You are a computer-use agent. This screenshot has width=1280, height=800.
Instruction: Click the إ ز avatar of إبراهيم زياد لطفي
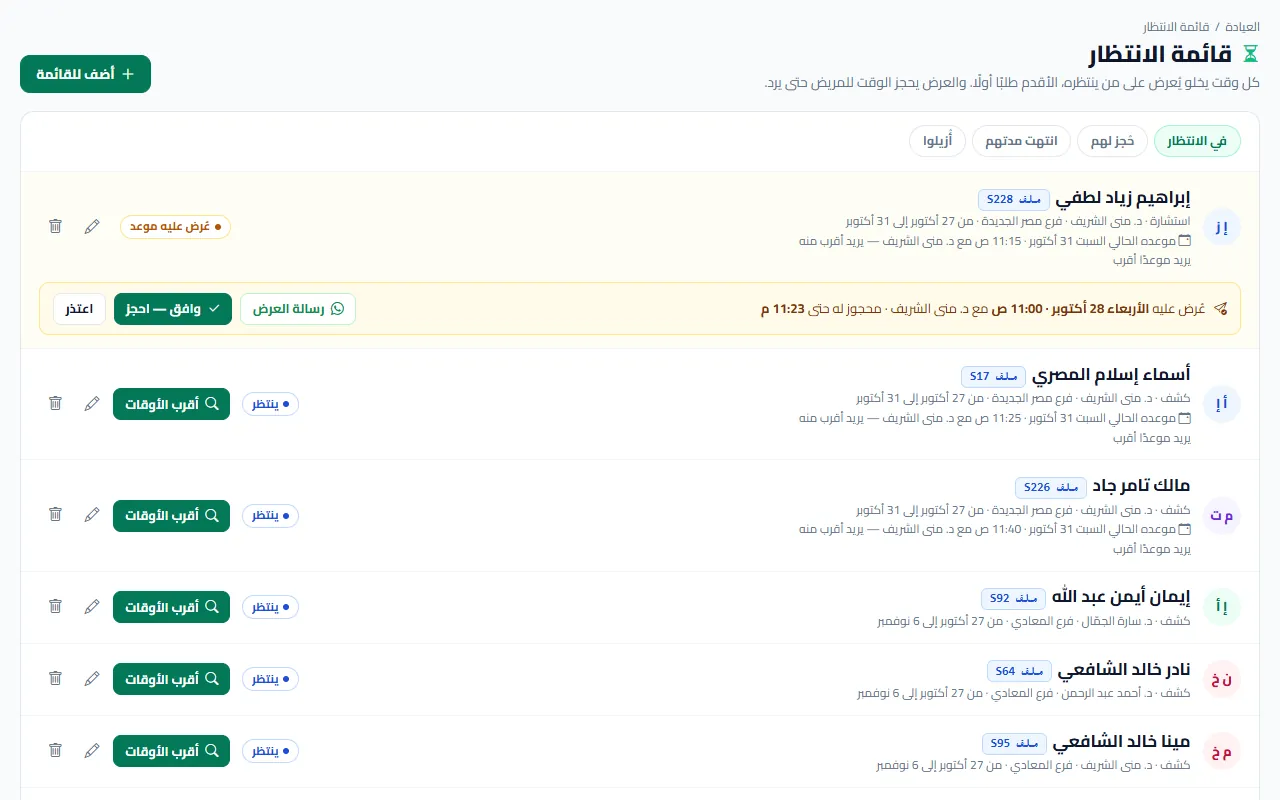1222,227
